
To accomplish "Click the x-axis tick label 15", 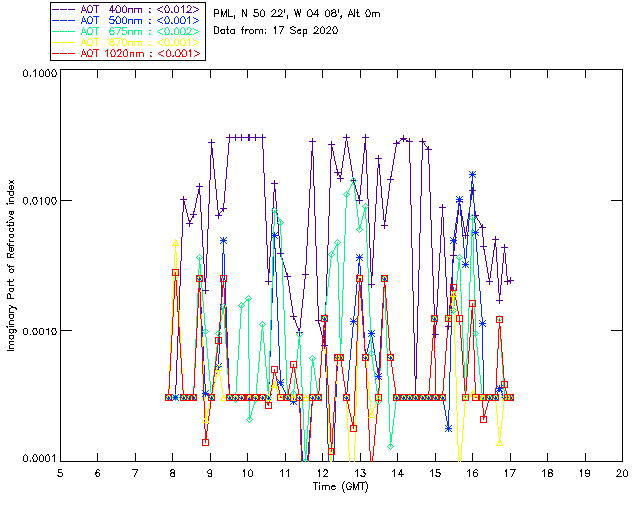I will (x=435, y=473).
